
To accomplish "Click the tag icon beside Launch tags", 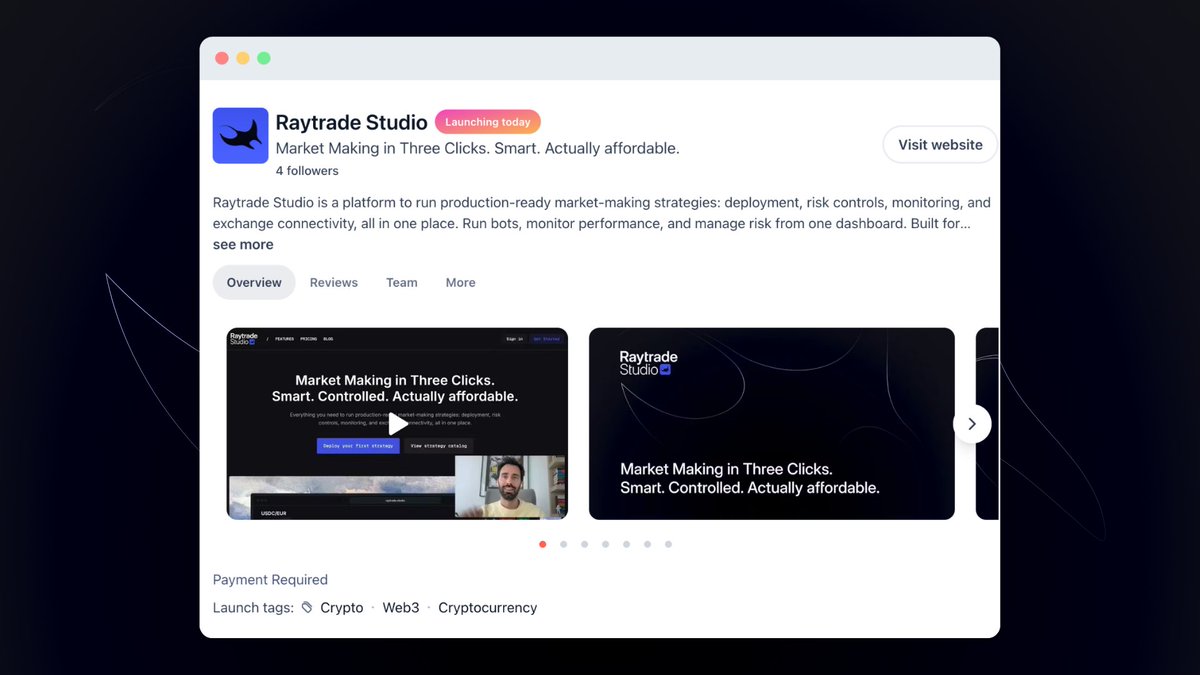I will click(x=306, y=607).
